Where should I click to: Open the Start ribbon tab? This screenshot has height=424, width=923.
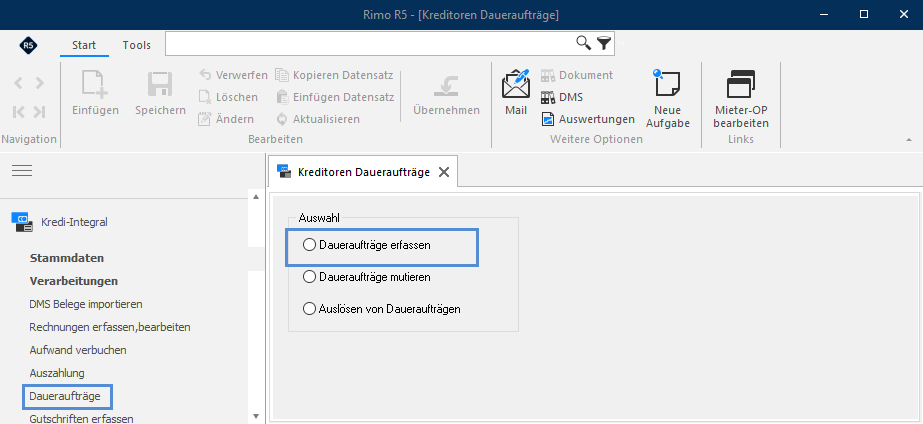point(84,45)
